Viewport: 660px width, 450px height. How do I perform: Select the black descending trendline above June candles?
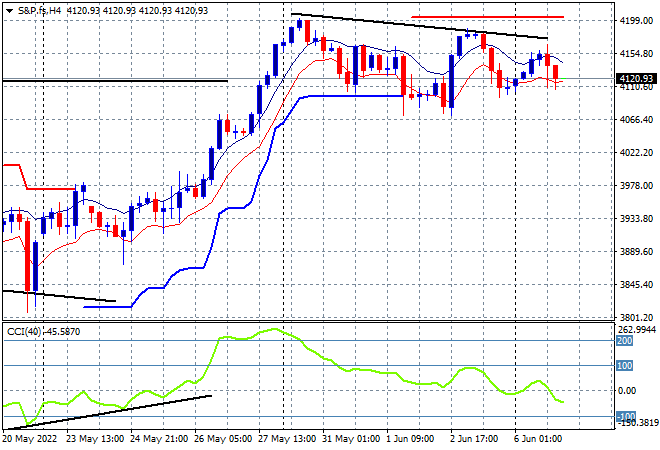click(x=420, y=26)
